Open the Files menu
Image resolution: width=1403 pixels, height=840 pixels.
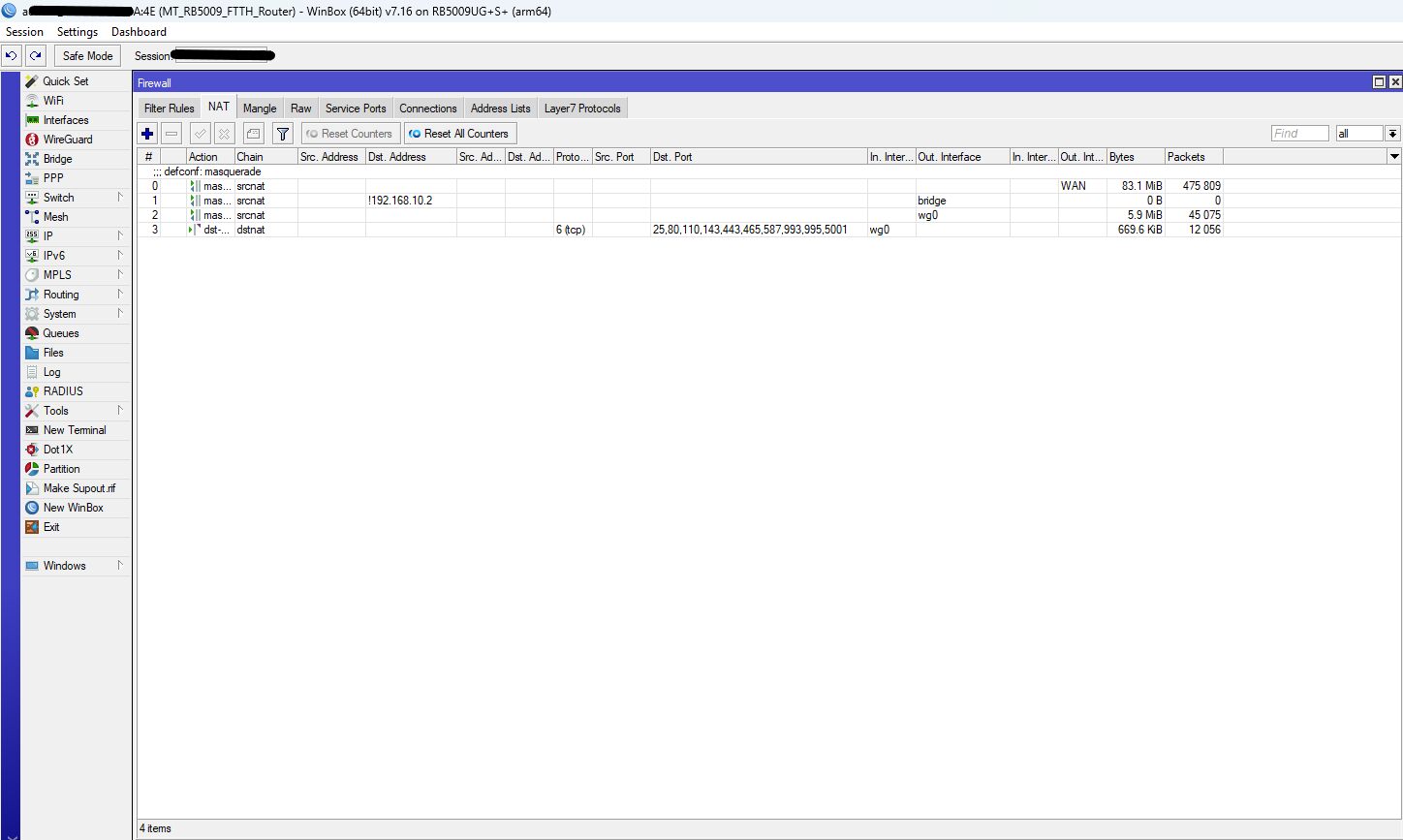pos(53,353)
